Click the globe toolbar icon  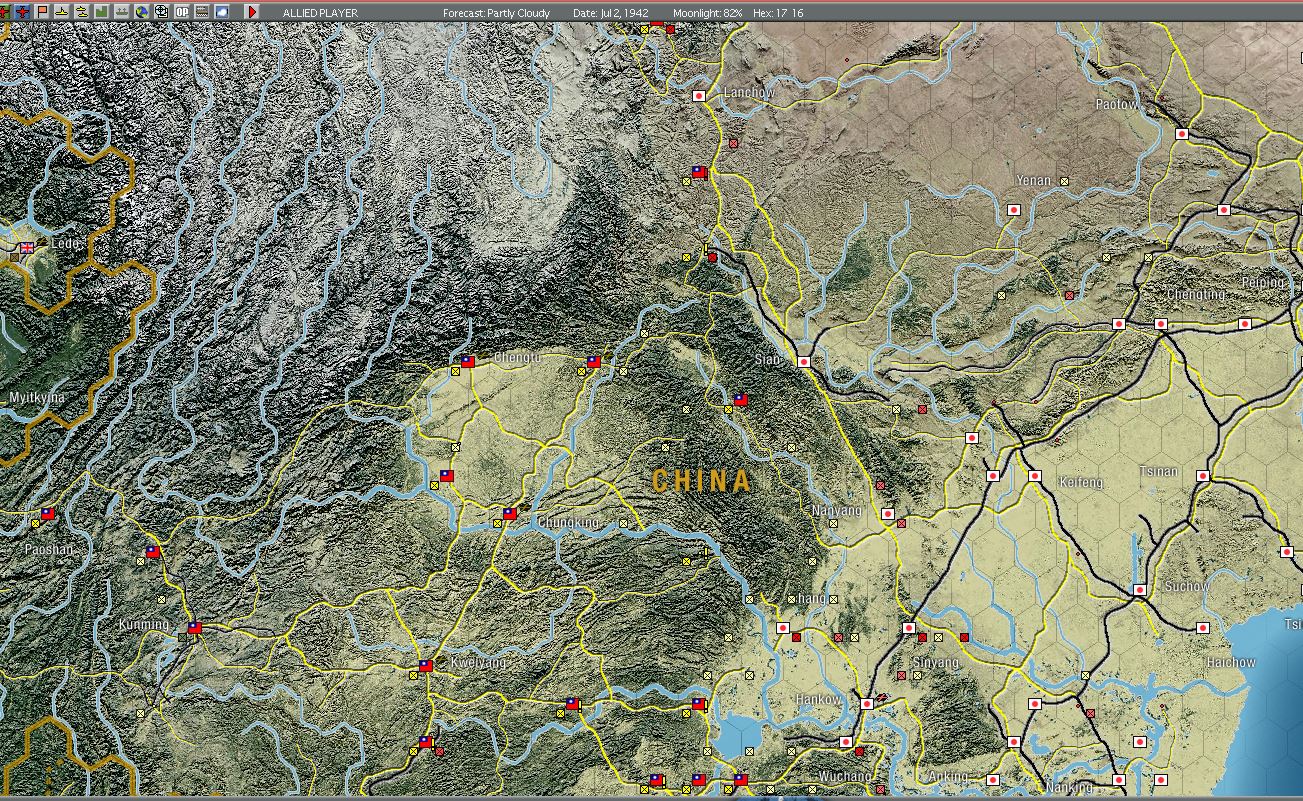tap(142, 12)
